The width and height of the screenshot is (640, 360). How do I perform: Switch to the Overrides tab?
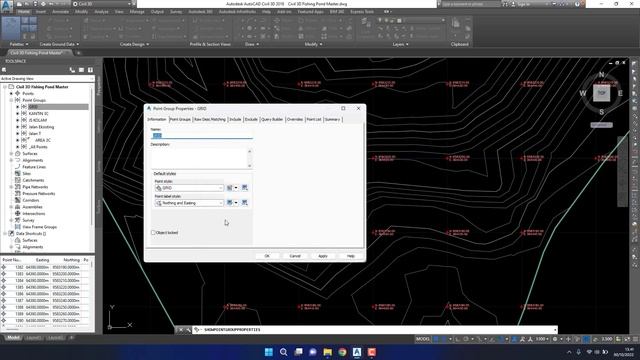coord(295,119)
